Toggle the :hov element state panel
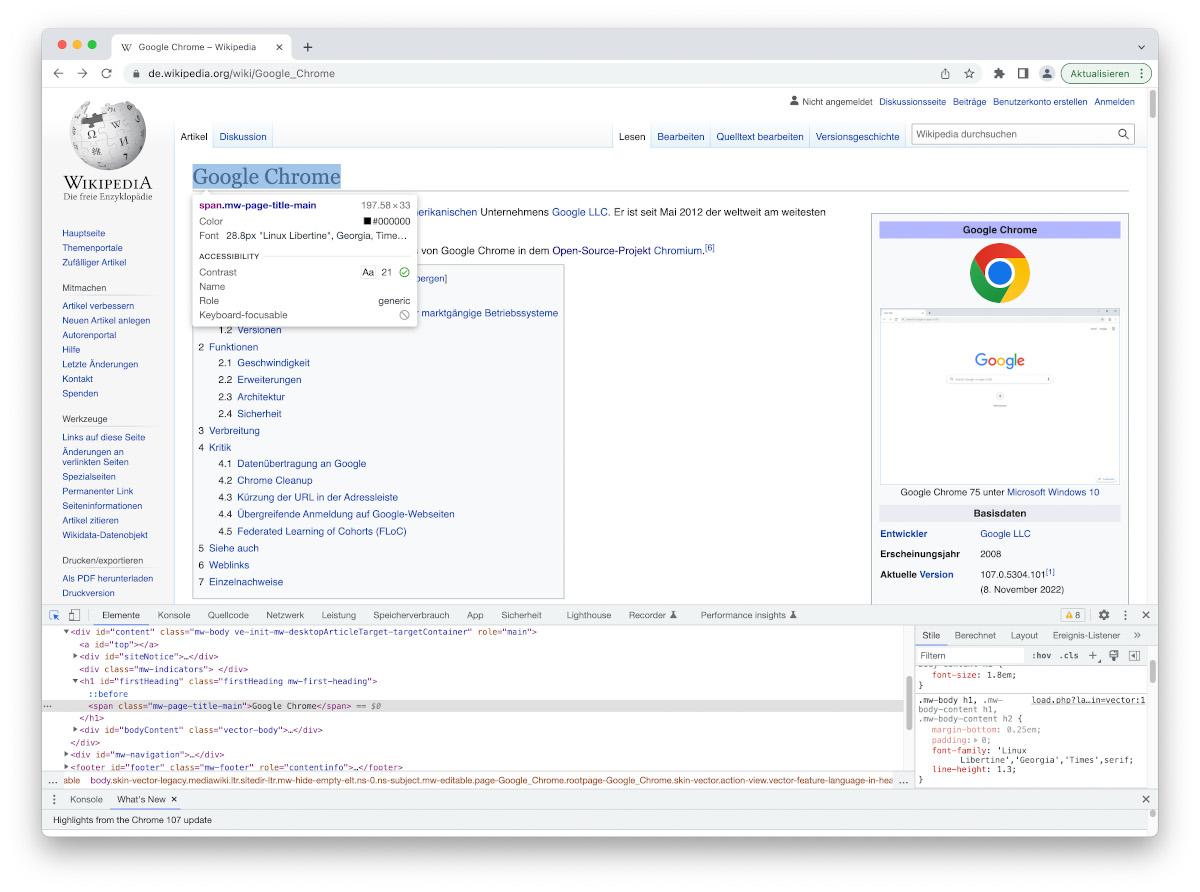The image size is (1200, 892). click(1041, 655)
